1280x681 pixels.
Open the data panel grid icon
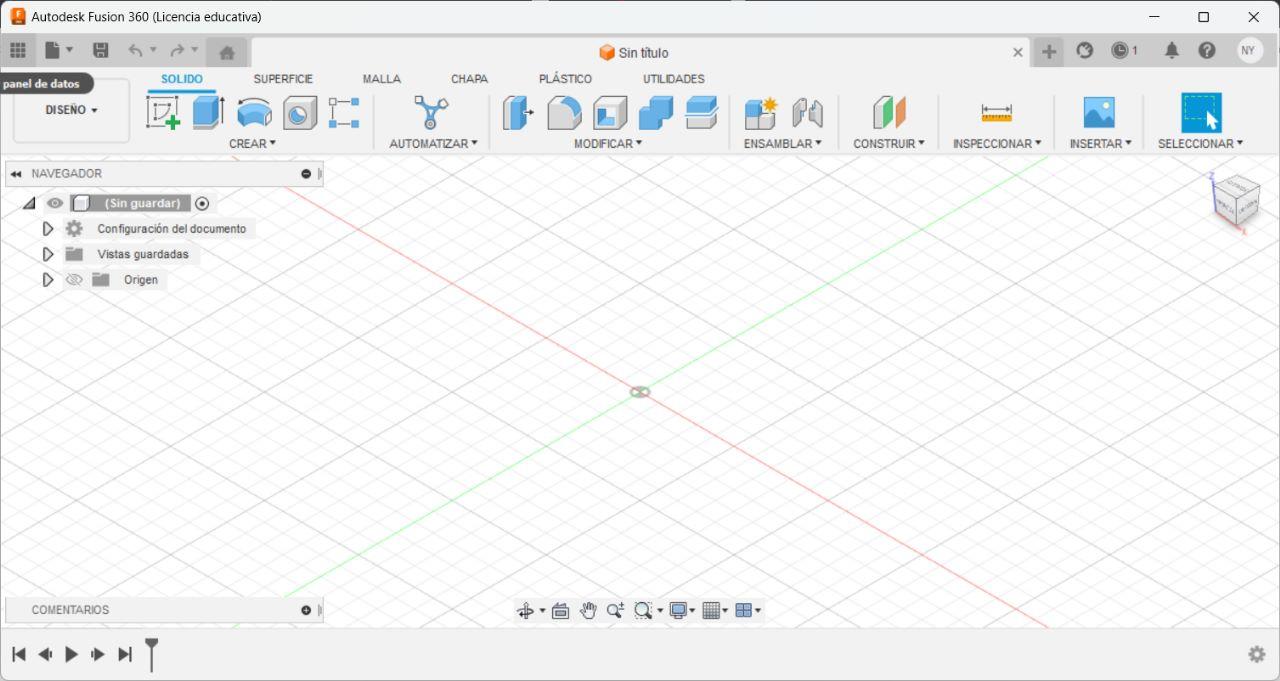click(18, 50)
